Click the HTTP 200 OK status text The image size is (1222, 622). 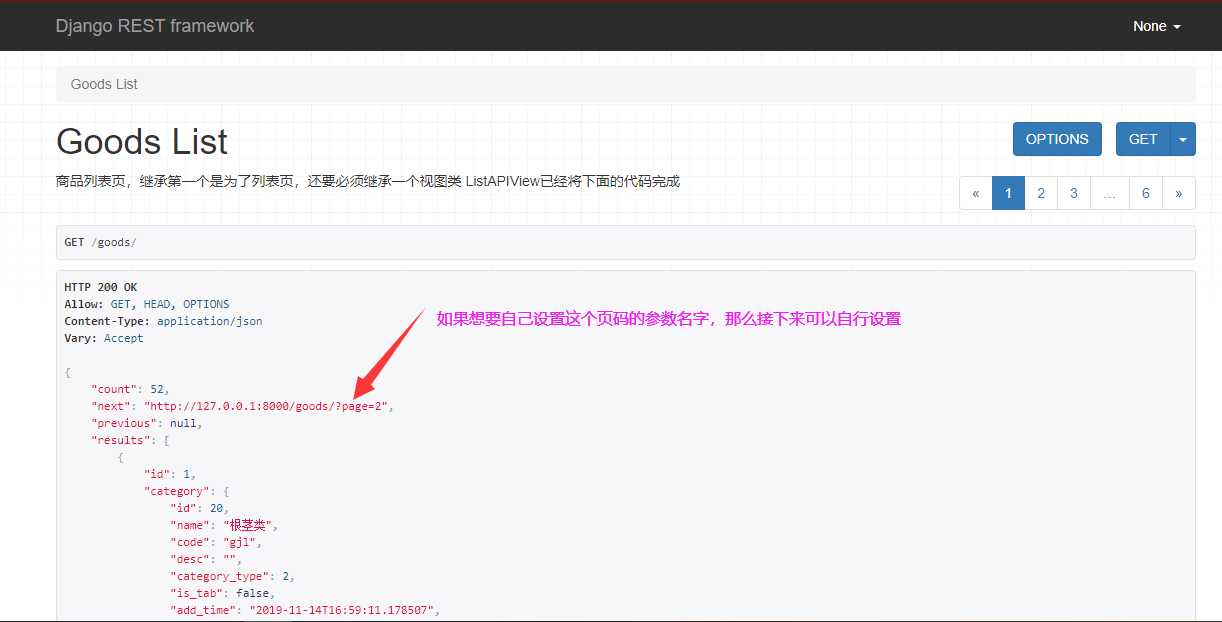[101, 287]
